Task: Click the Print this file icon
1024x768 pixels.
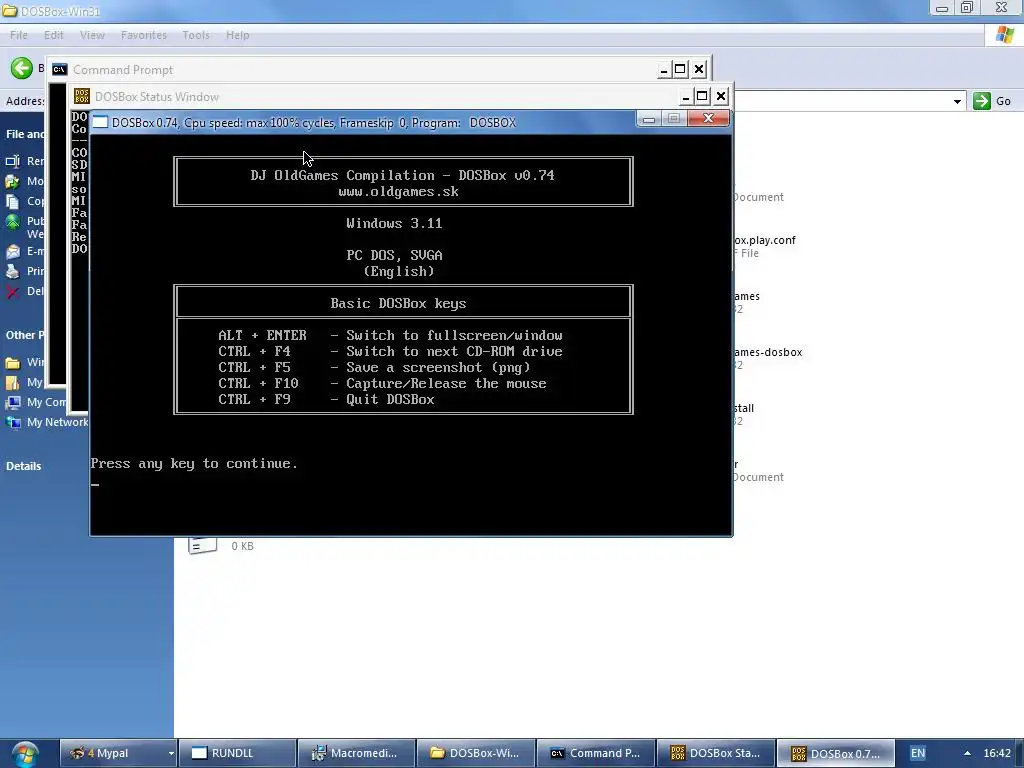Action: 12,271
